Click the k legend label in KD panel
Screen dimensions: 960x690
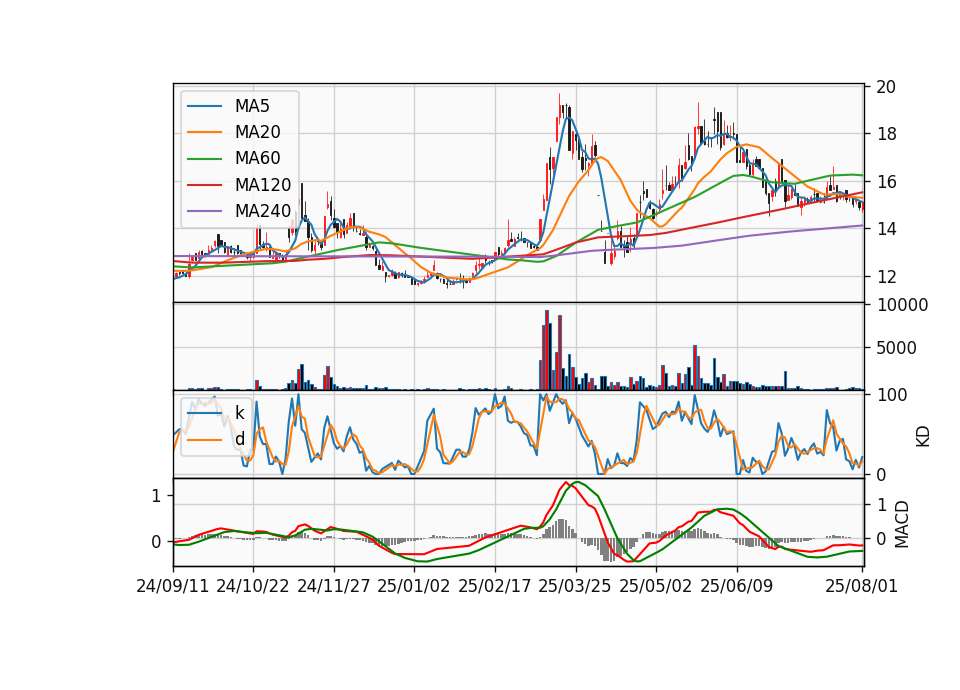[239, 413]
